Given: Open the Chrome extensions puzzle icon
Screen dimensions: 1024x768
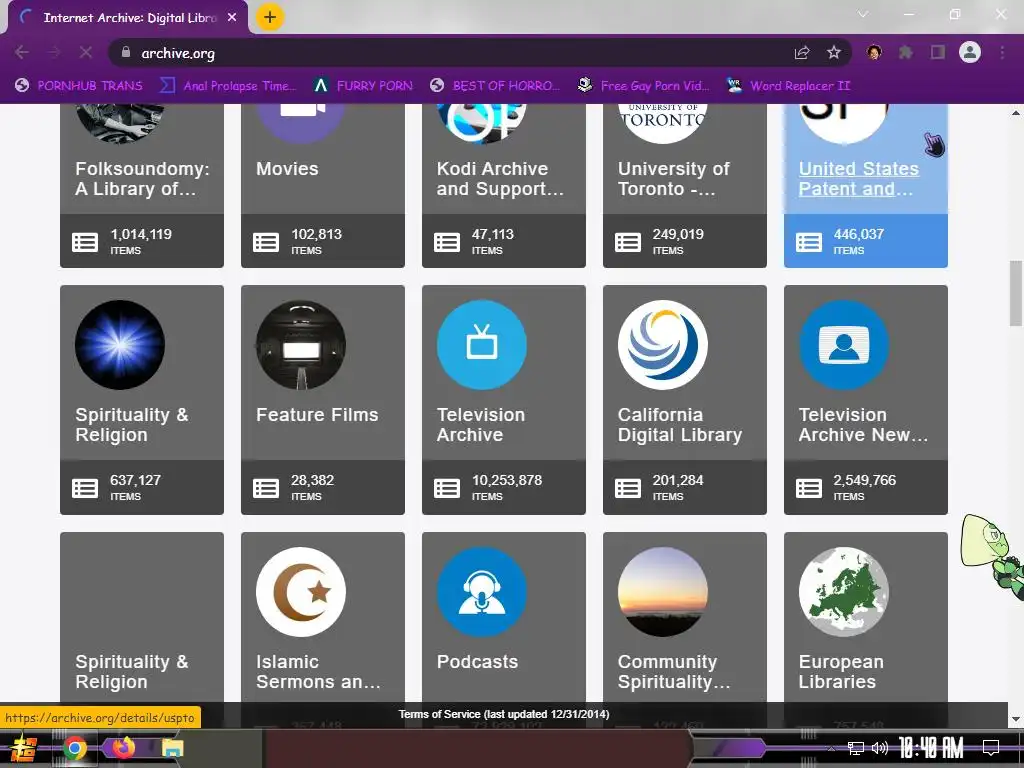Looking at the screenshot, I should [x=906, y=52].
